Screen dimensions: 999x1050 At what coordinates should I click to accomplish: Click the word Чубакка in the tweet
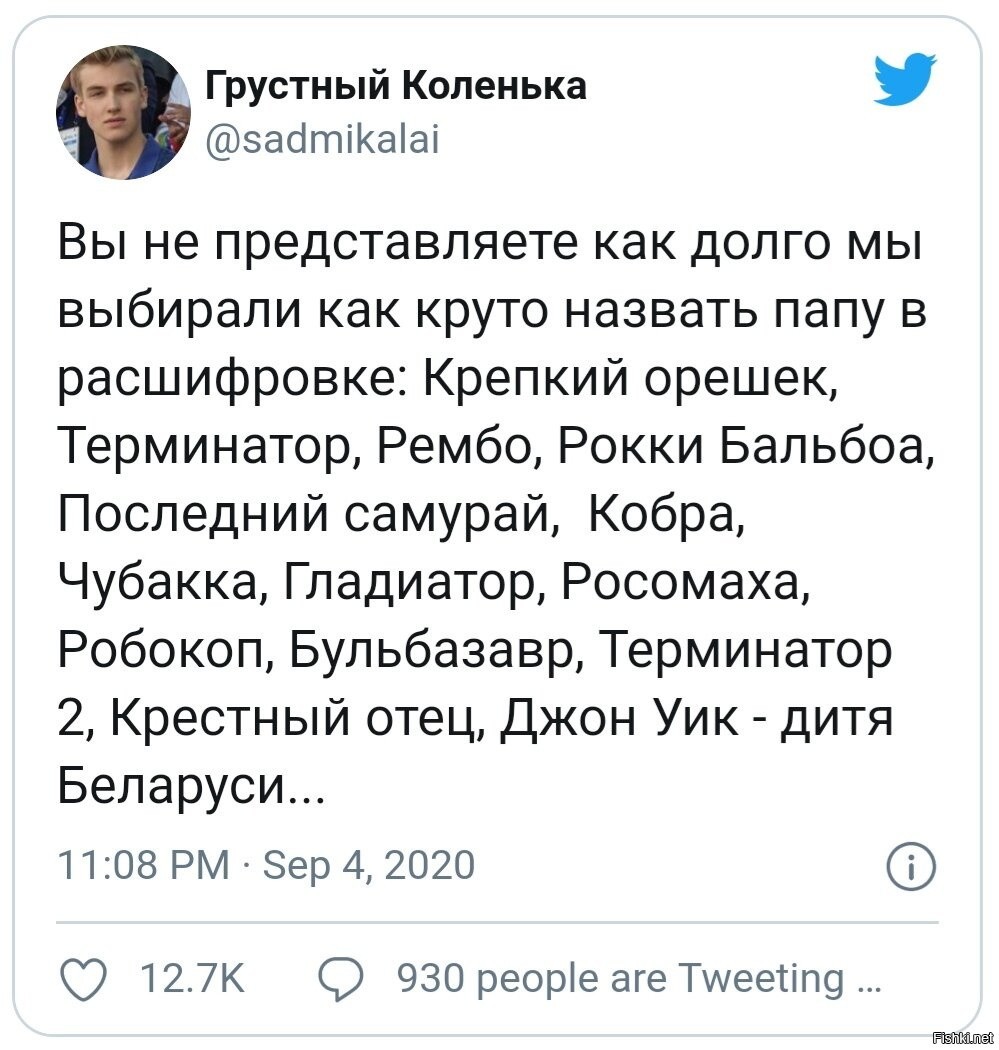click(158, 582)
